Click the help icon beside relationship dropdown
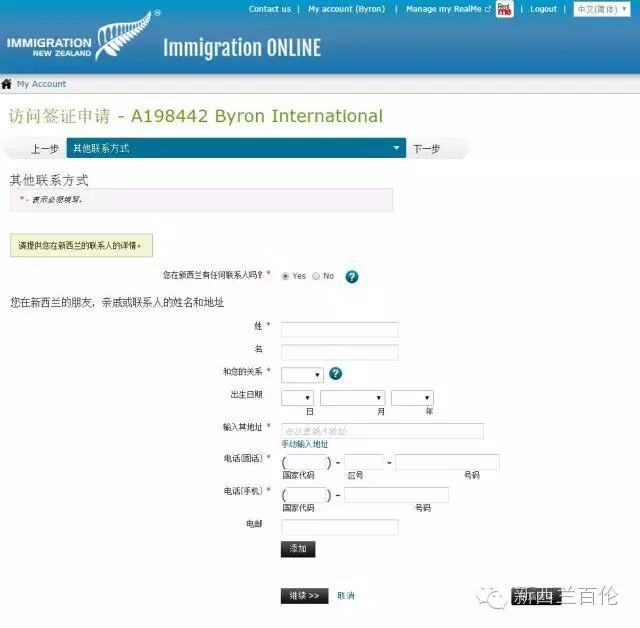640x628 pixels. (336, 373)
